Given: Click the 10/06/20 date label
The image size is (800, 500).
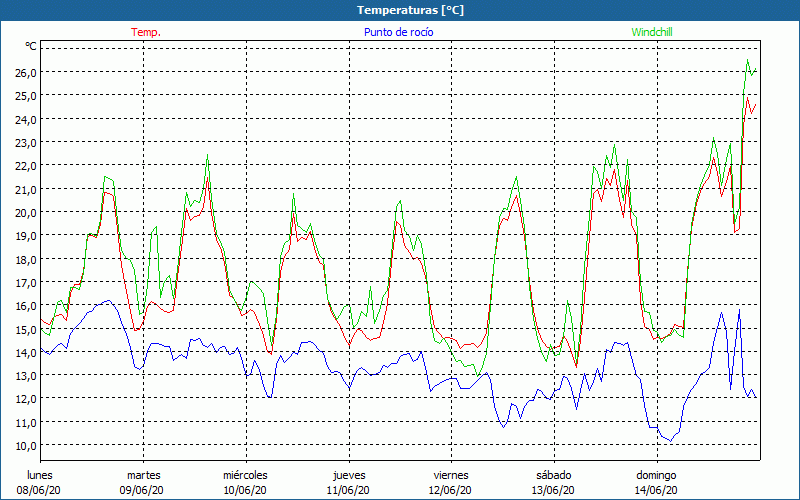Looking at the screenshot, I should (x=245, y=490).
